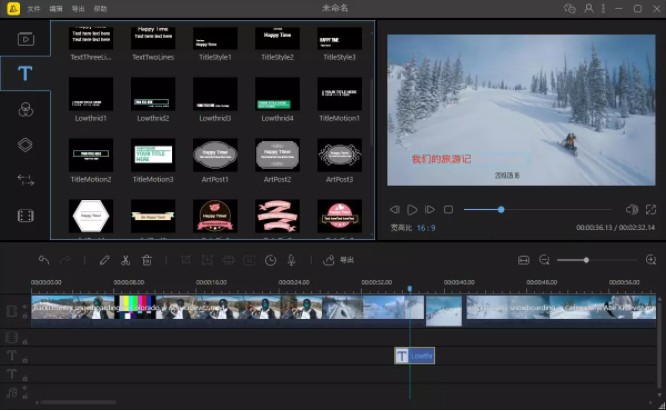Fit timeline to window icon
Viewport: 666px width, 411px height.
click(x=524, y=260)
